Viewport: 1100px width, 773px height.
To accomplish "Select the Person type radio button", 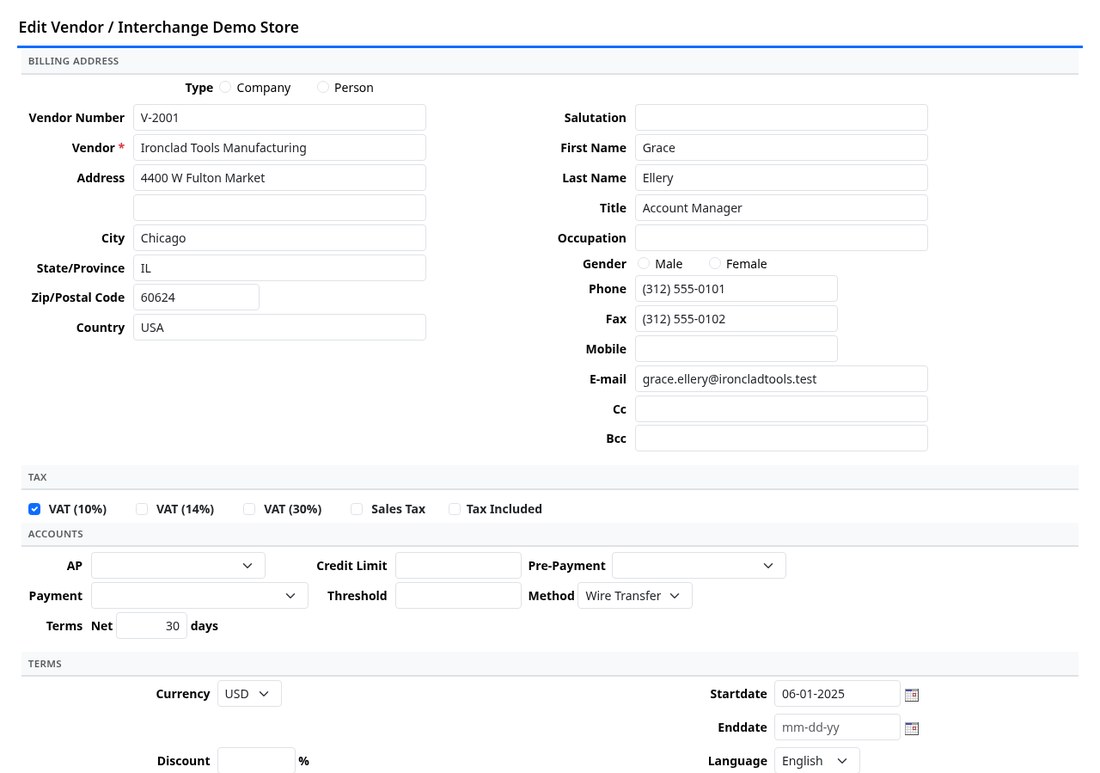I will point(323,87).
